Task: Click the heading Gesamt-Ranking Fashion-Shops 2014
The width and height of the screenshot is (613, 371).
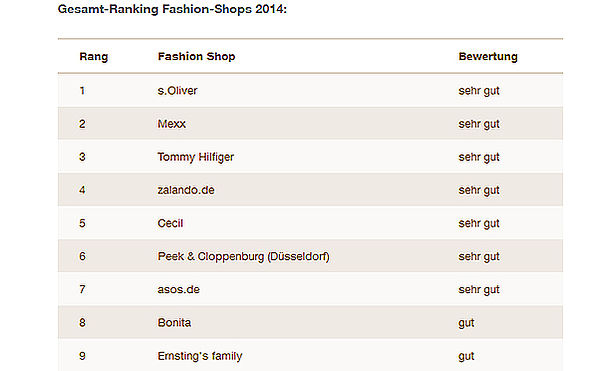Action: [172, 9]
